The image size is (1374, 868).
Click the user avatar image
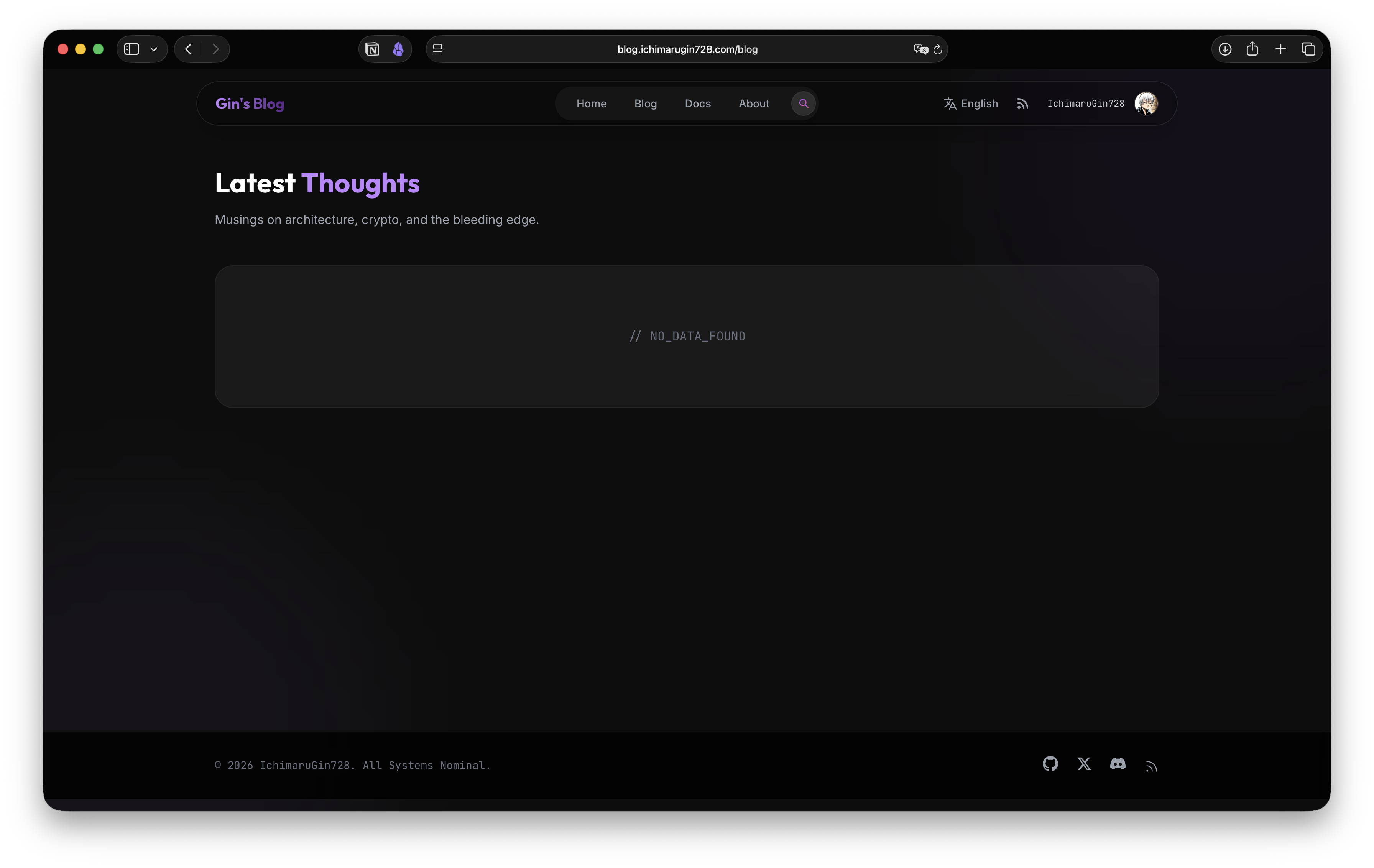1146,103
